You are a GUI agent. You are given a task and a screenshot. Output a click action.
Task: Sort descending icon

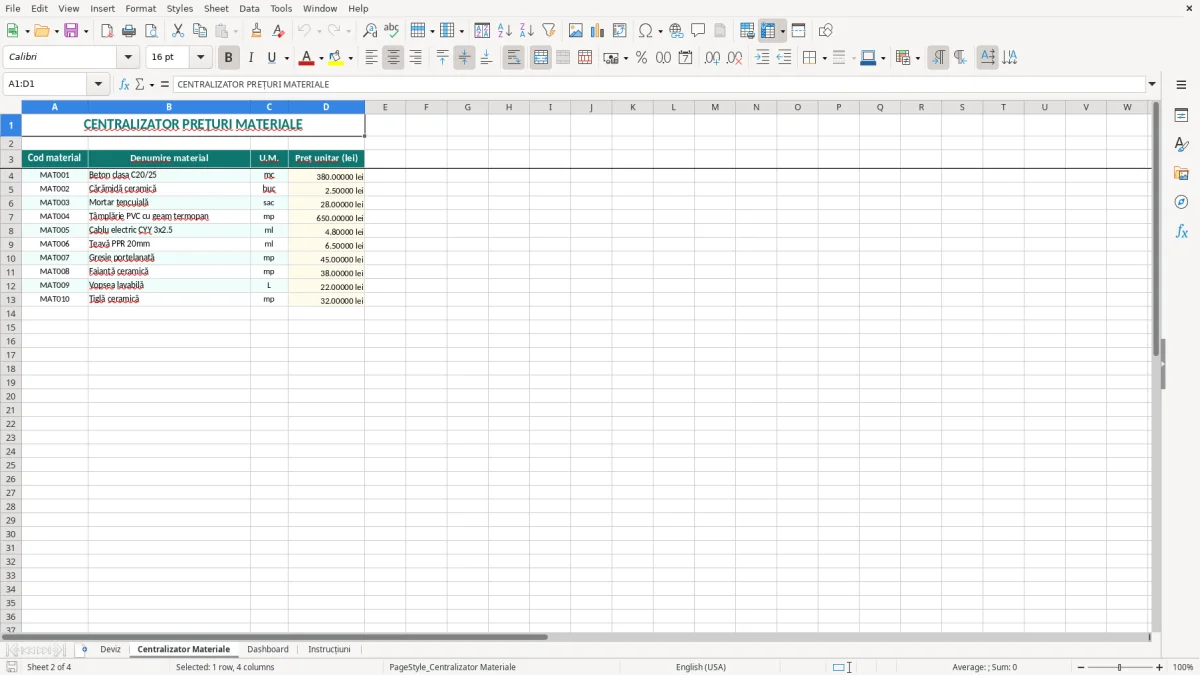click(527, 31)
